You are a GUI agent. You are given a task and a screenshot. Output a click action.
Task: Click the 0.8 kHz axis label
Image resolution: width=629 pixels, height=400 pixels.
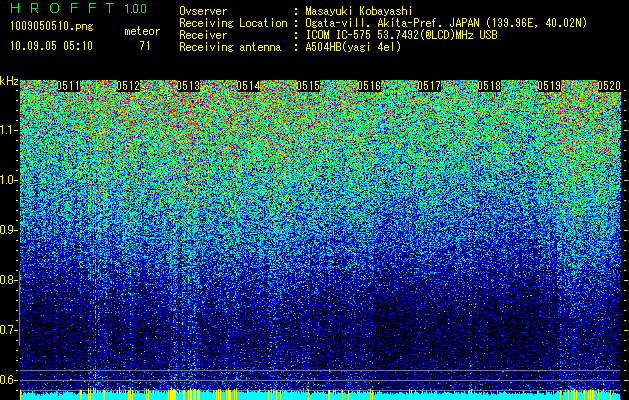[x=9, y=280]
